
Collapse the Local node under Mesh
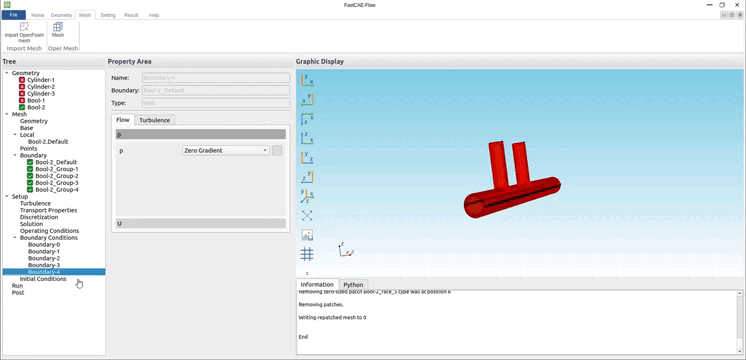tap(15, 135)
